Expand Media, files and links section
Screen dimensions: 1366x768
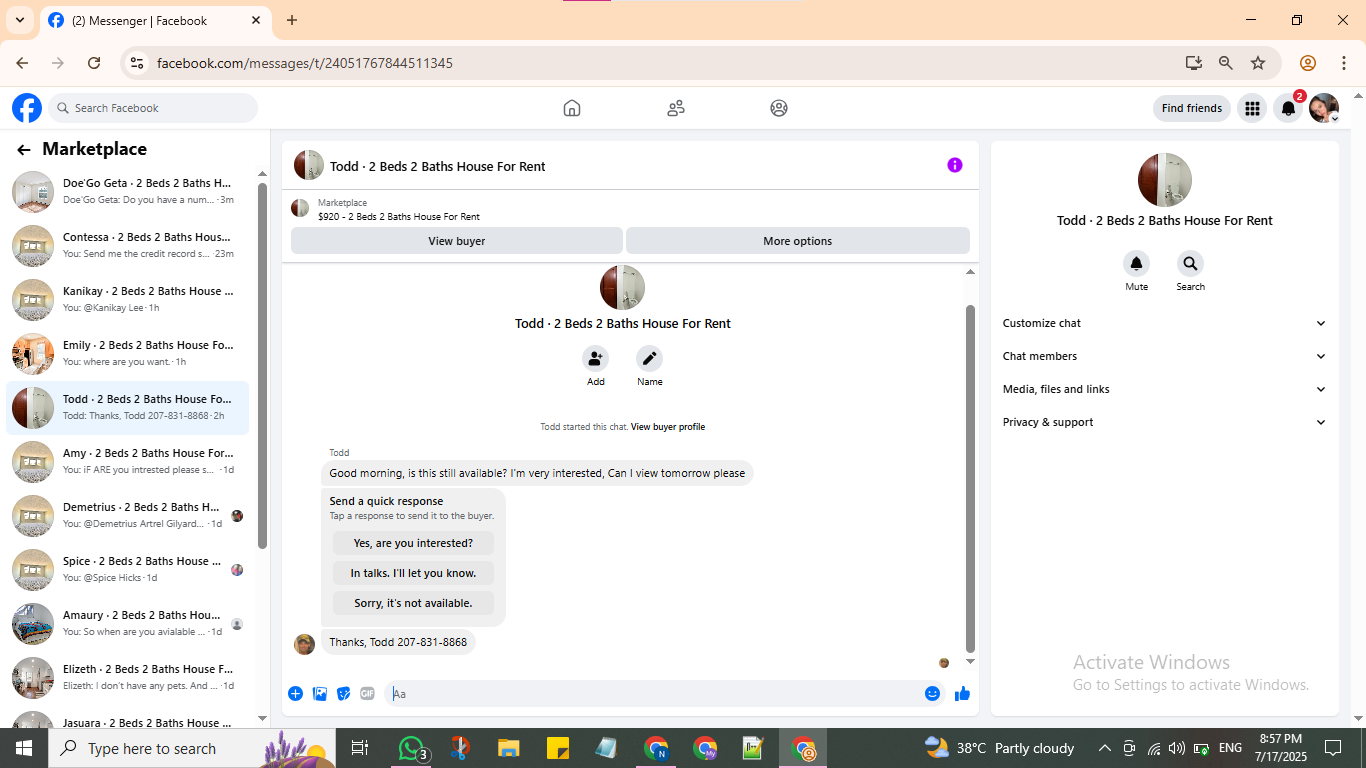(x=1164, y=389)
